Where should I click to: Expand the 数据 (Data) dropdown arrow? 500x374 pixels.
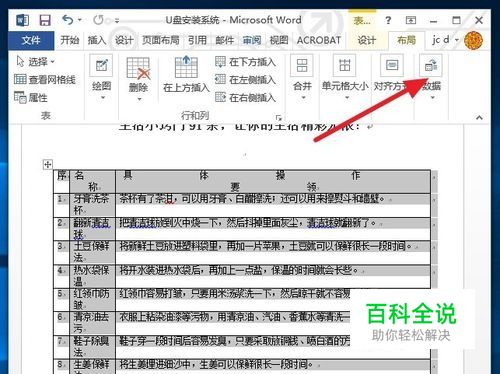pos(432,98)
